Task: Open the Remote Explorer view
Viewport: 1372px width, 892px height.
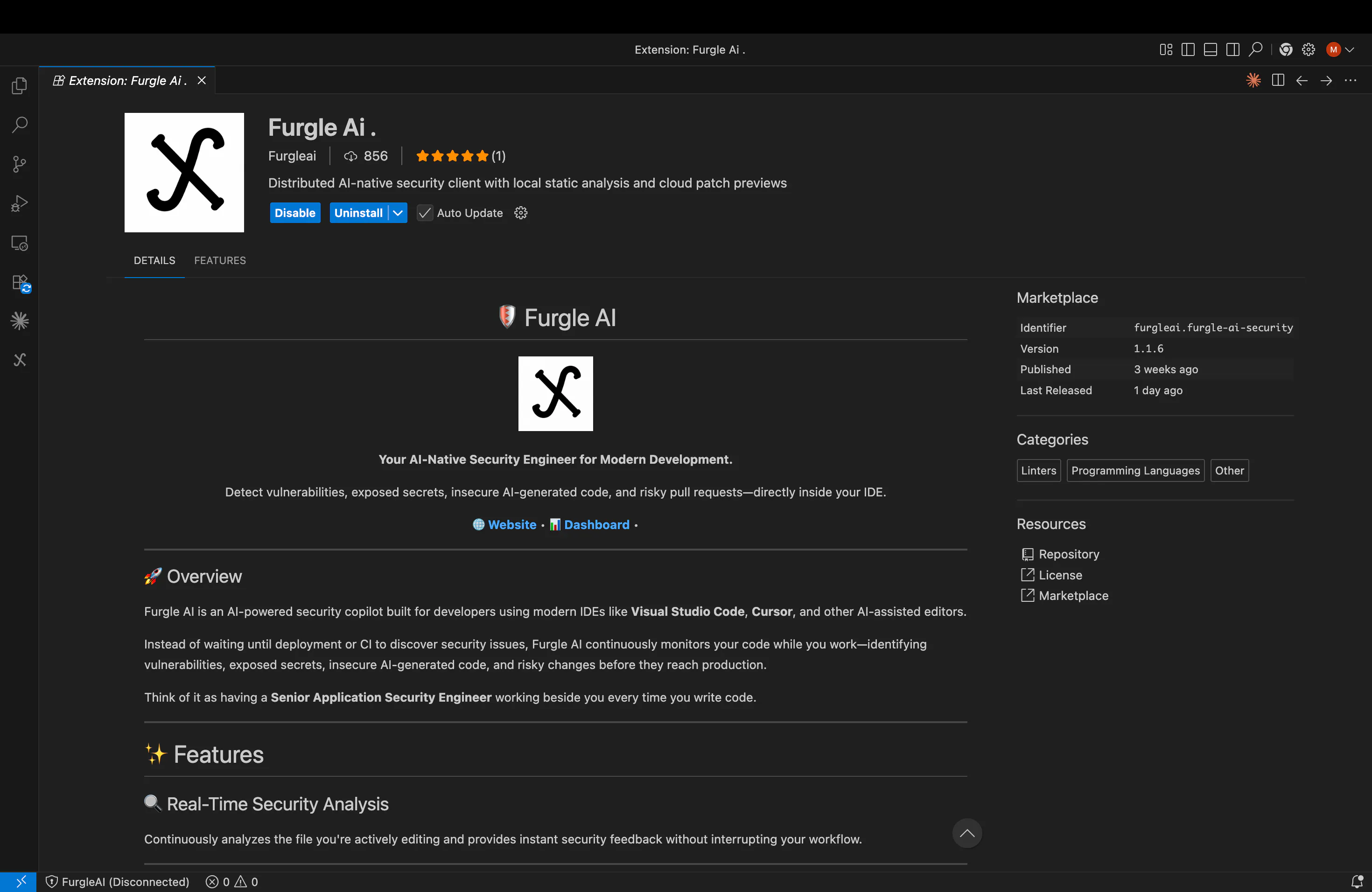Action: pyautogui.click(x=20, y=243)
